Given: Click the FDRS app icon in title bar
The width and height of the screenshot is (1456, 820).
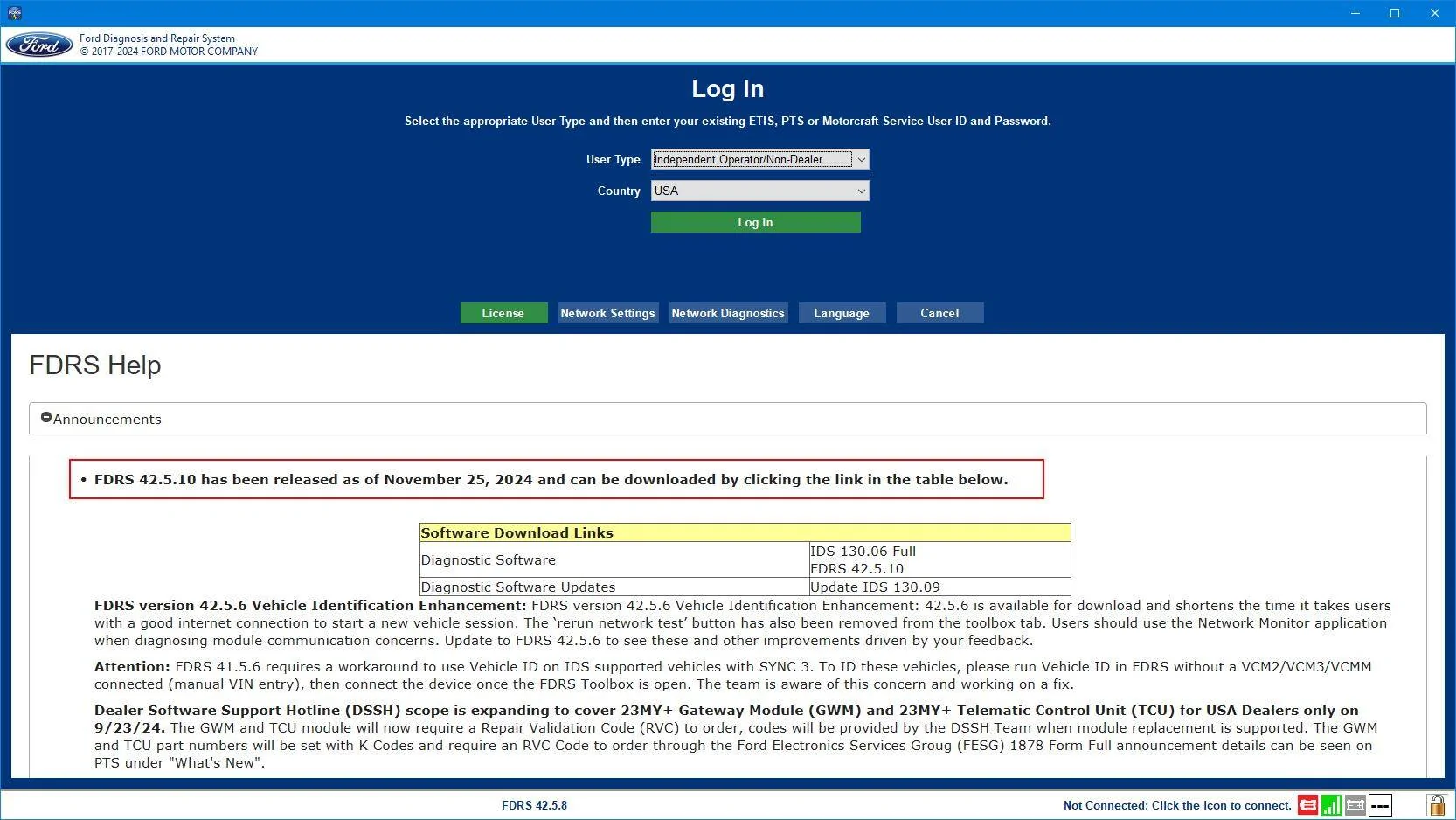Looking at the screenshot, I should click(x=14, y=13).
